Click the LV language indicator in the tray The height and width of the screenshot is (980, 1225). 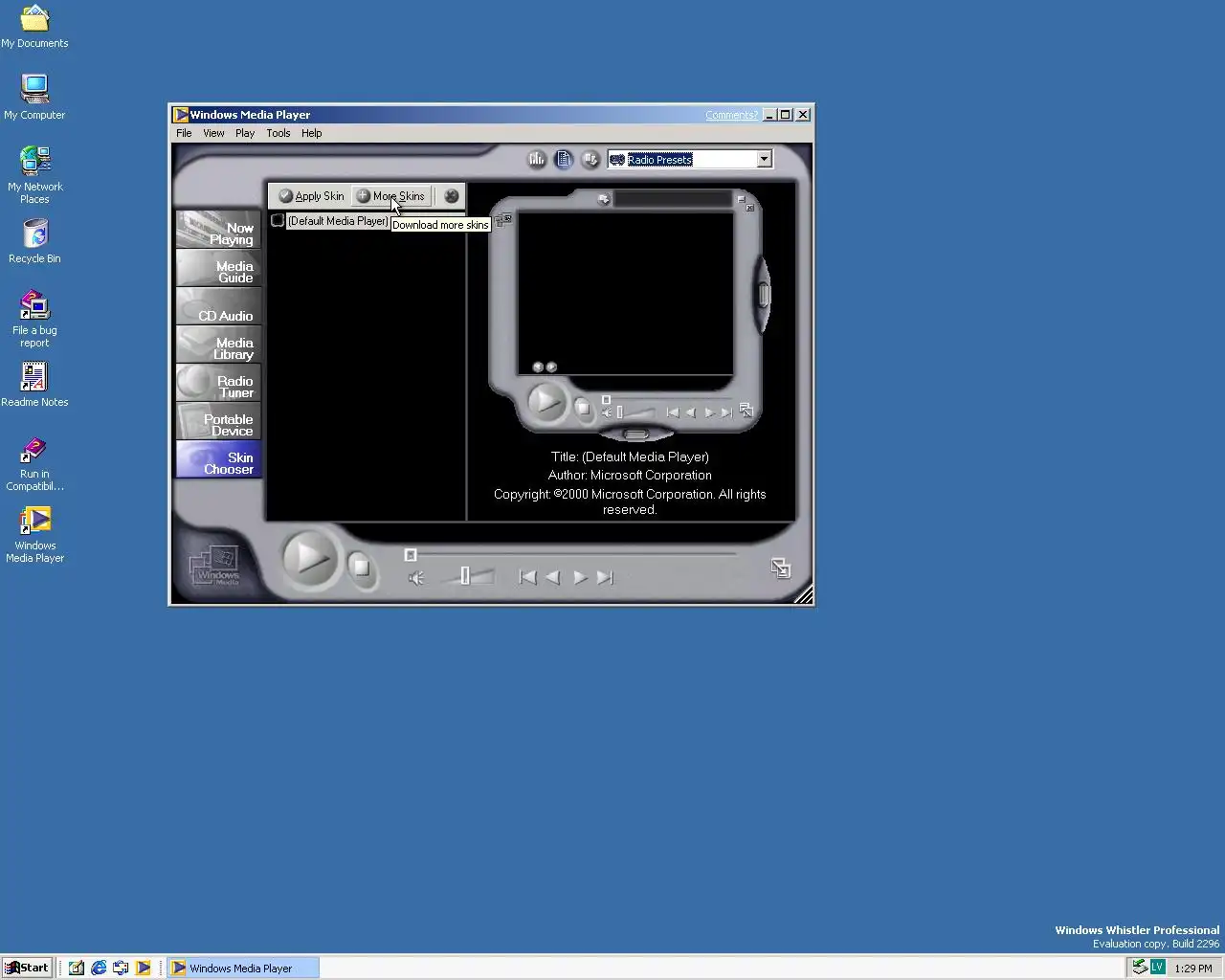coord(1157,967)
